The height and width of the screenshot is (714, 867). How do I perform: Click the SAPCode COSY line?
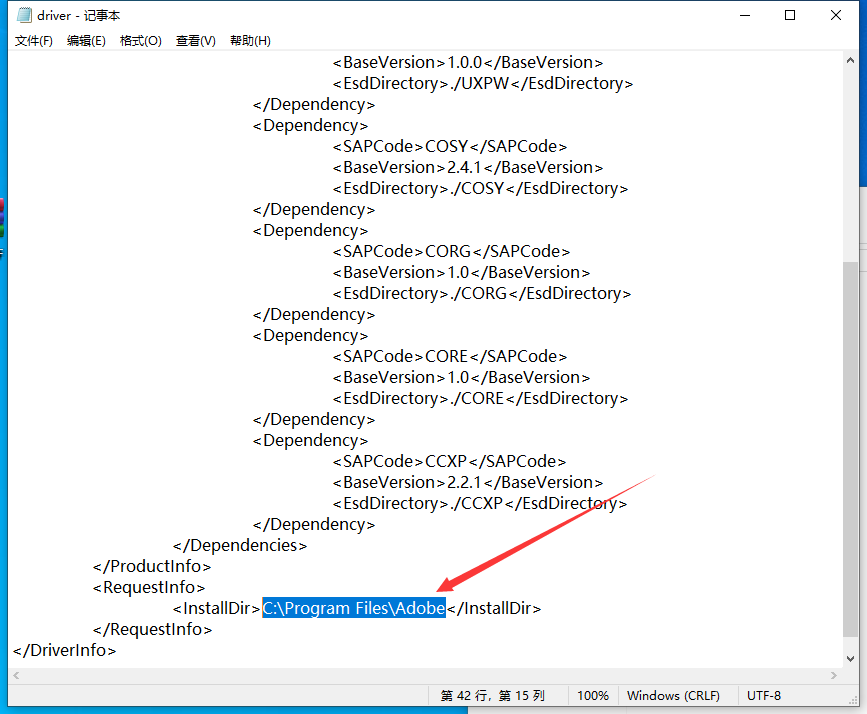point(450,146)
